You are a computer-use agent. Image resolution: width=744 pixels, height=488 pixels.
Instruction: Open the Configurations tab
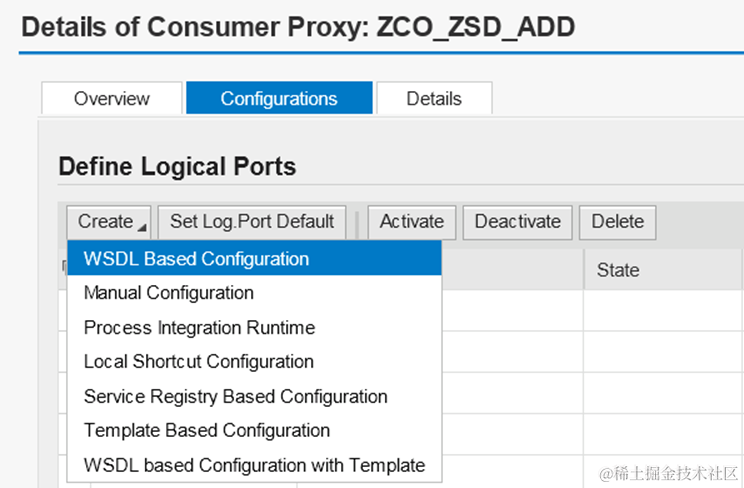coord(279,98)
